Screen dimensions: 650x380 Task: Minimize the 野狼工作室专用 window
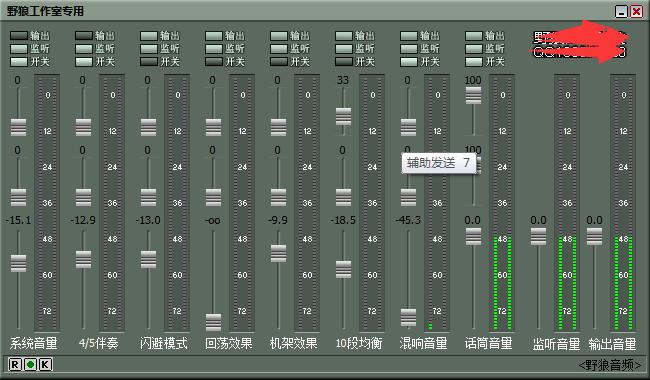[x=621, y=11]
